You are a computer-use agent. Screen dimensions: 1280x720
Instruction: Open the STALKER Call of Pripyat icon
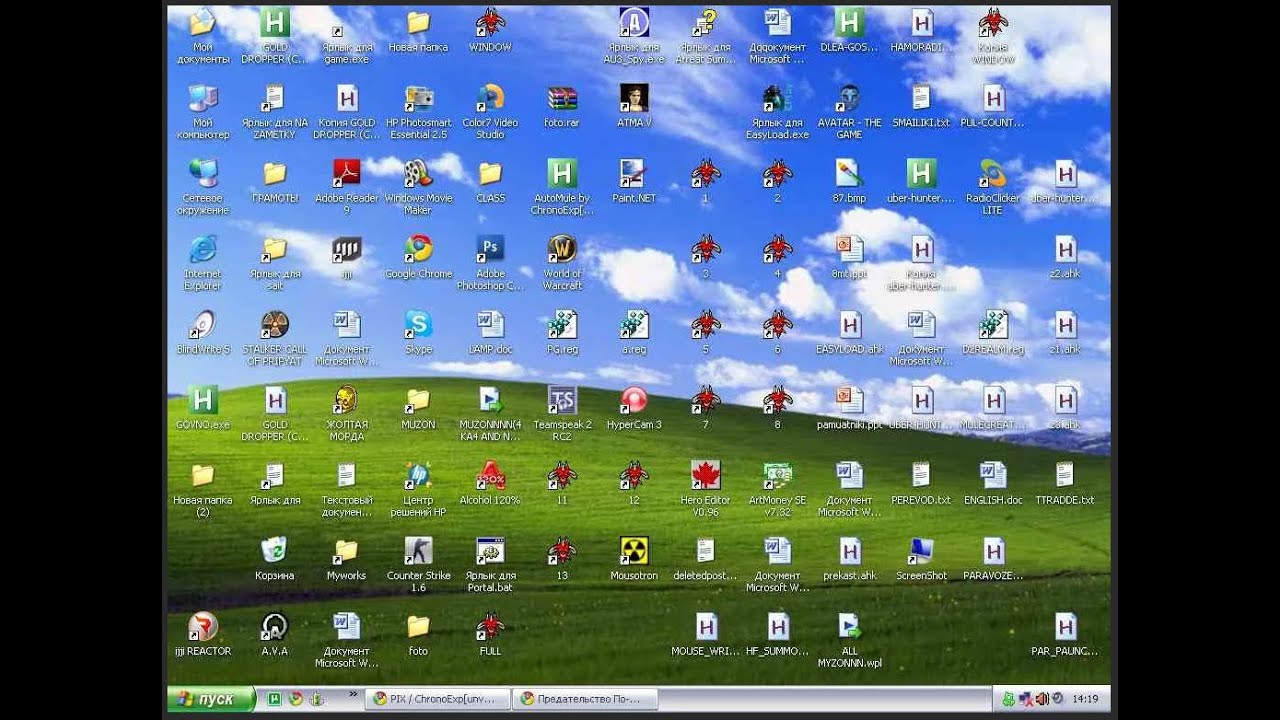click(x=274, y=338)
